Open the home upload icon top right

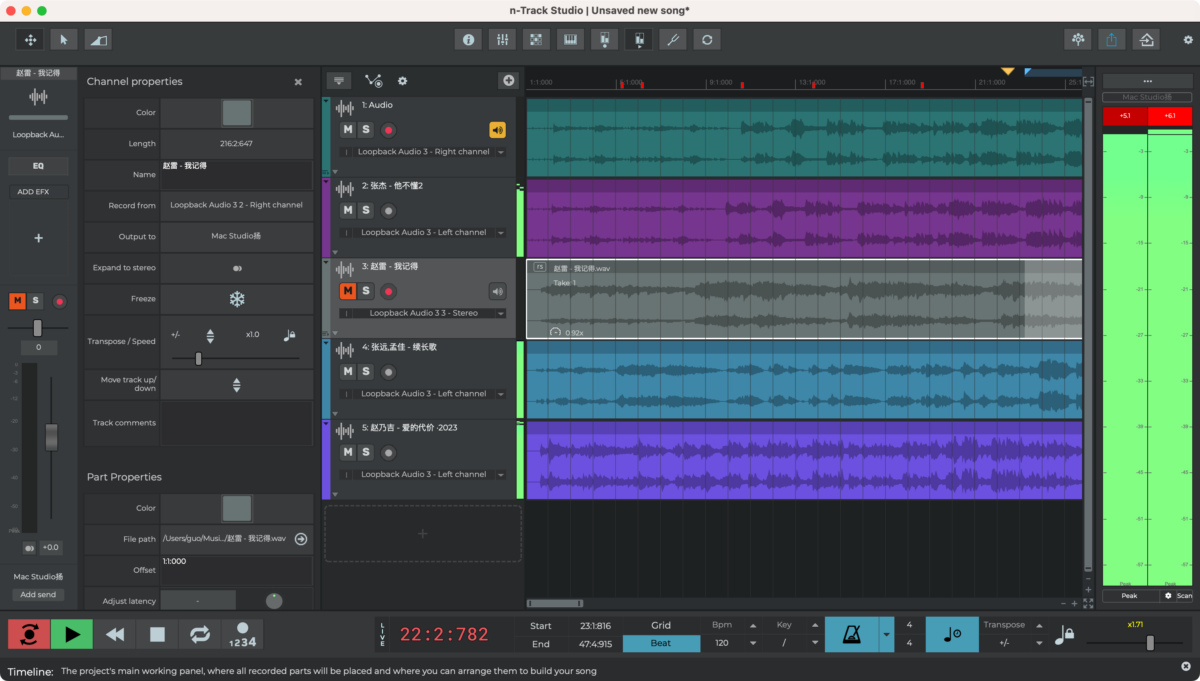click(x=1146, y=39)
